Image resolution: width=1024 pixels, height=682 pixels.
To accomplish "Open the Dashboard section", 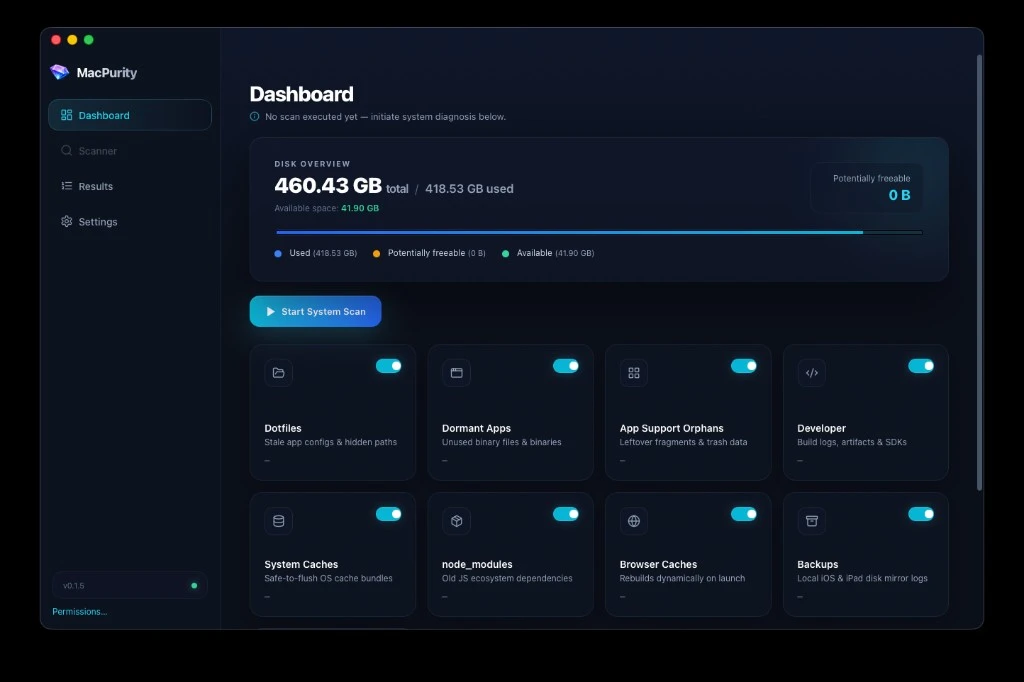I will [x=130, y=115].
